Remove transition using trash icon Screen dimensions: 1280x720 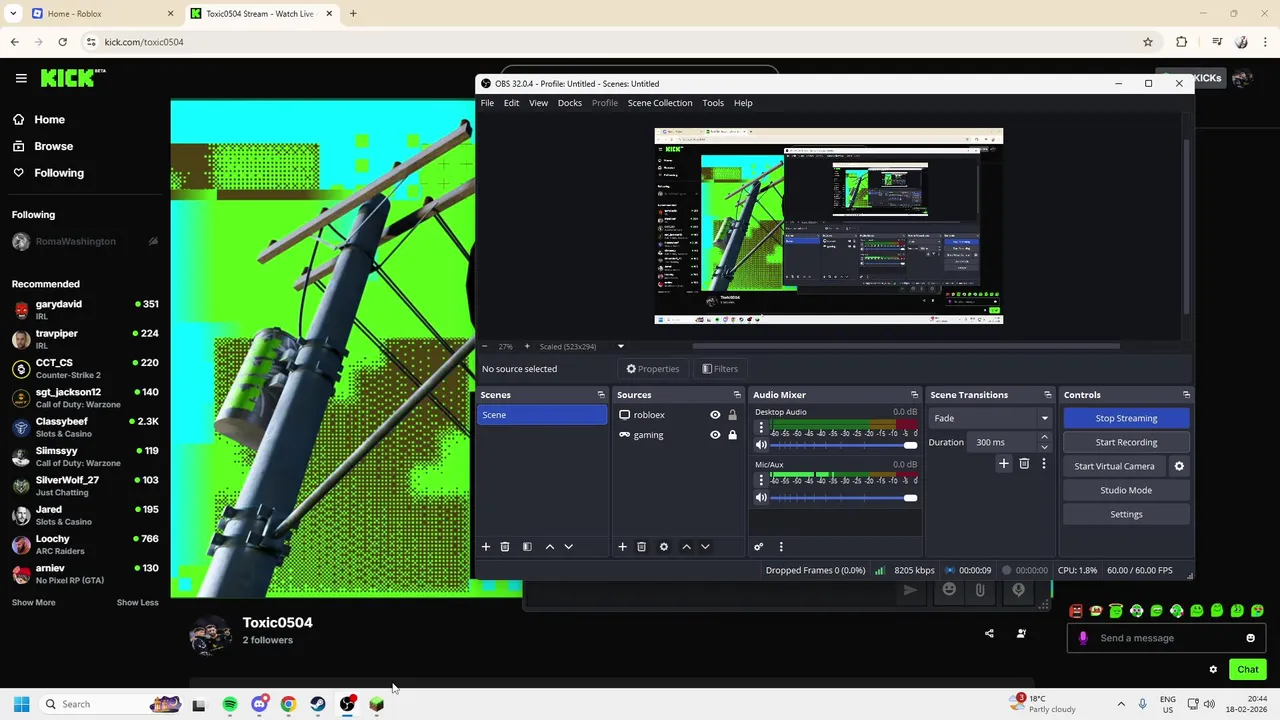[x=1024, y=464]
